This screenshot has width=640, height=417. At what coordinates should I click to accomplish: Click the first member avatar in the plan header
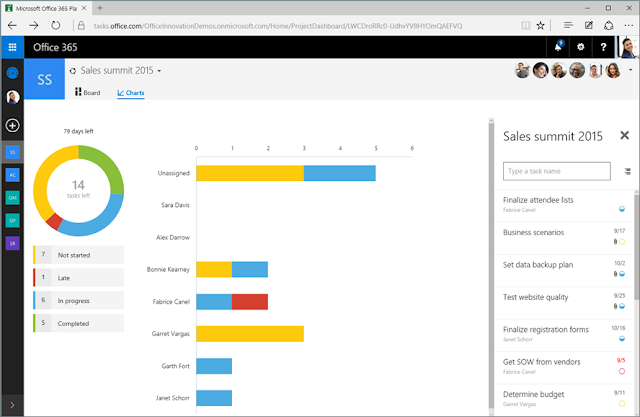522,71
